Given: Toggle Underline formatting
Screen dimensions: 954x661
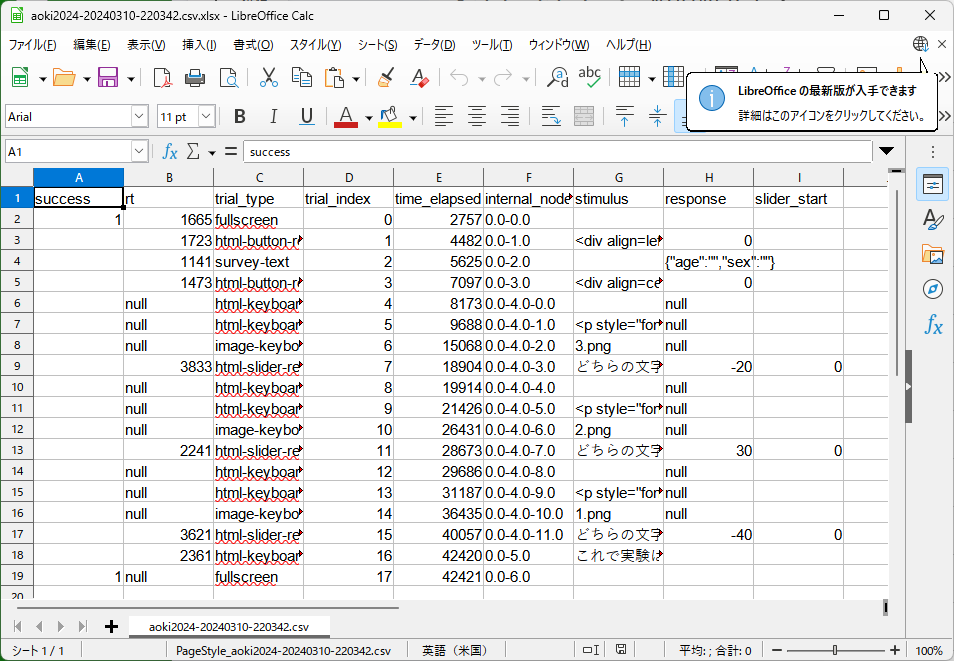Looking at the screenshot, I should click(307, 116).
